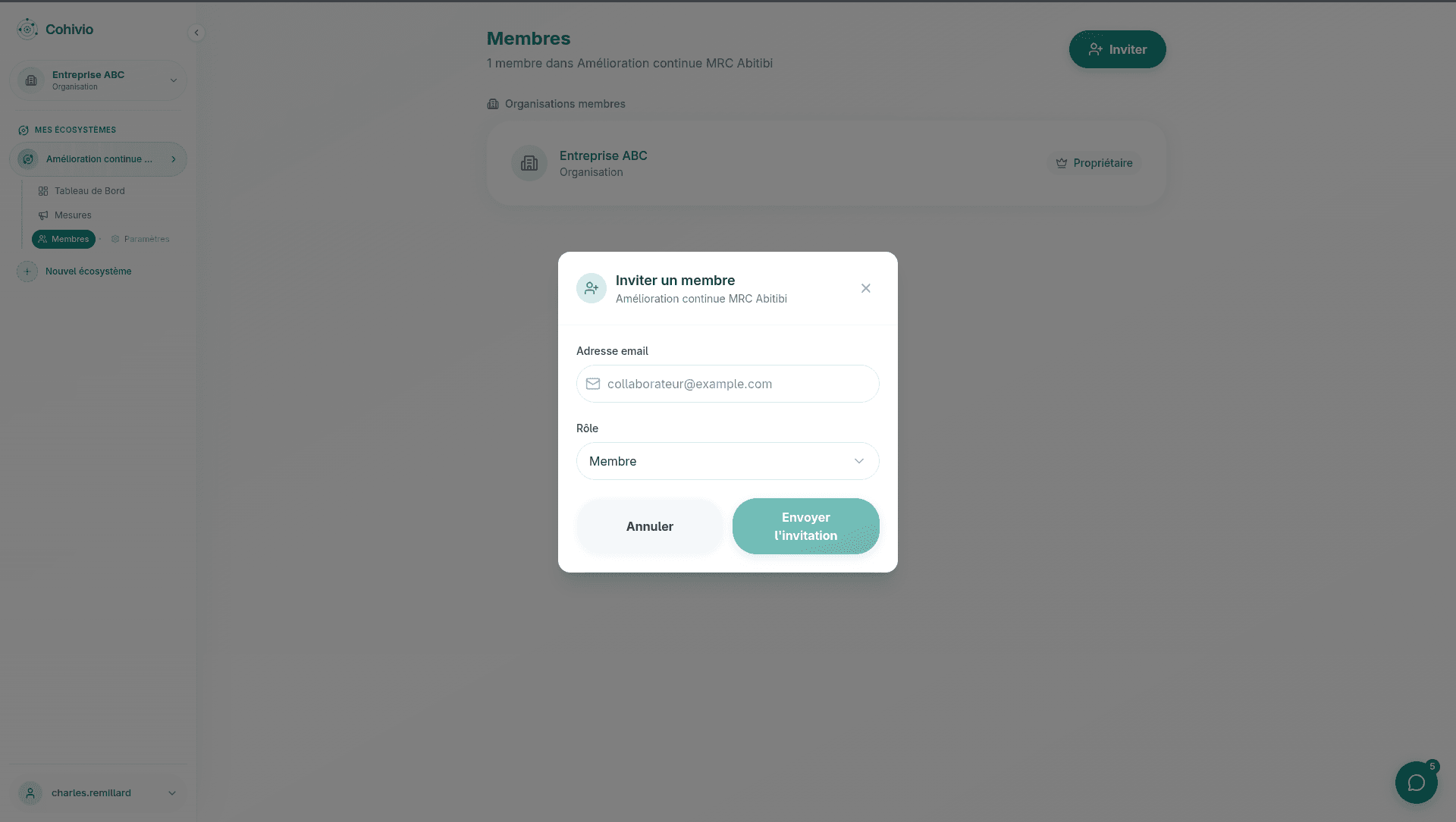The width and height of the screenshot is (1456, 822).
Task: Open Mesures from the sidebar
Action: (x=72, y=215)
